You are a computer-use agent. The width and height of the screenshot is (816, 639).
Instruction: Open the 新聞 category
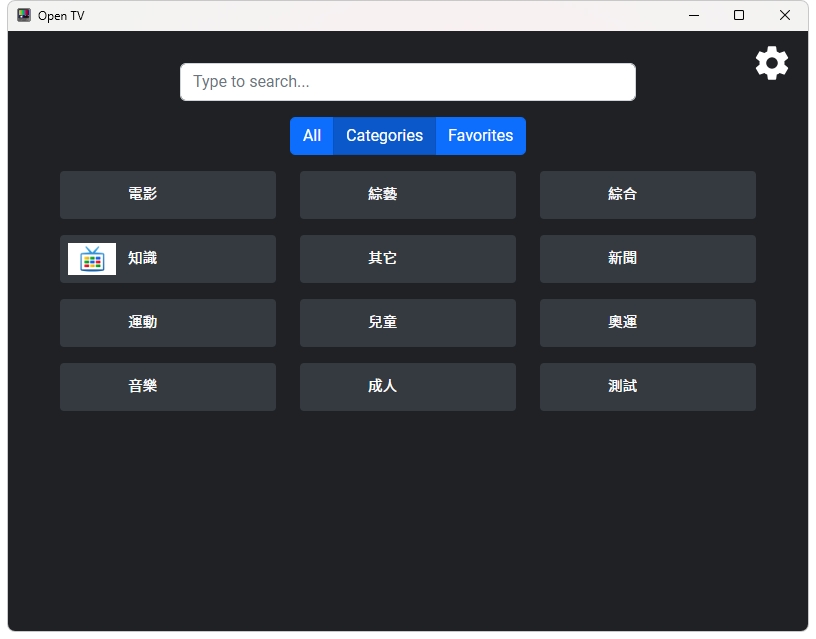pyautogui.click(x=647, y=259)
